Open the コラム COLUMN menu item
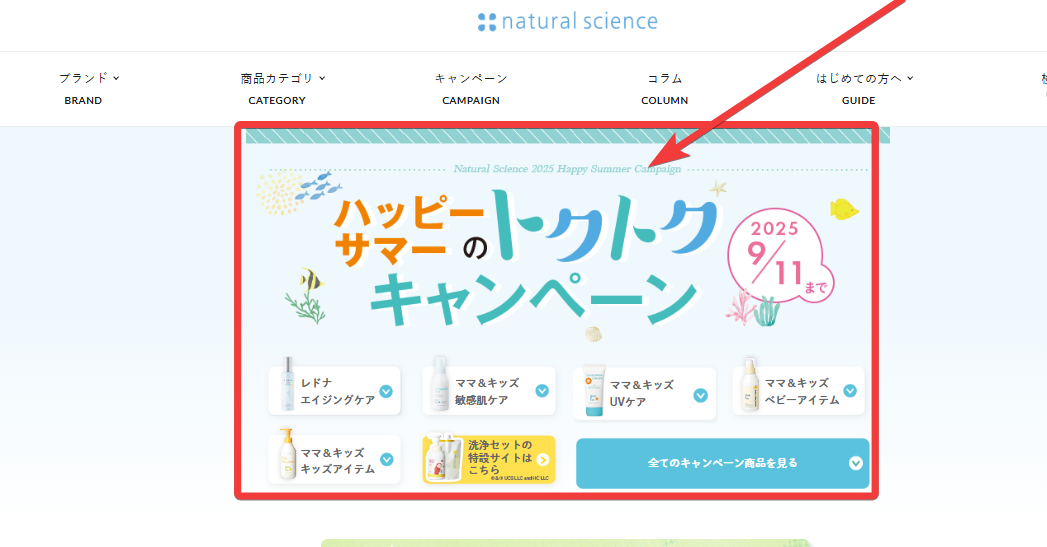1047x547 pixels. pos(664,89)
